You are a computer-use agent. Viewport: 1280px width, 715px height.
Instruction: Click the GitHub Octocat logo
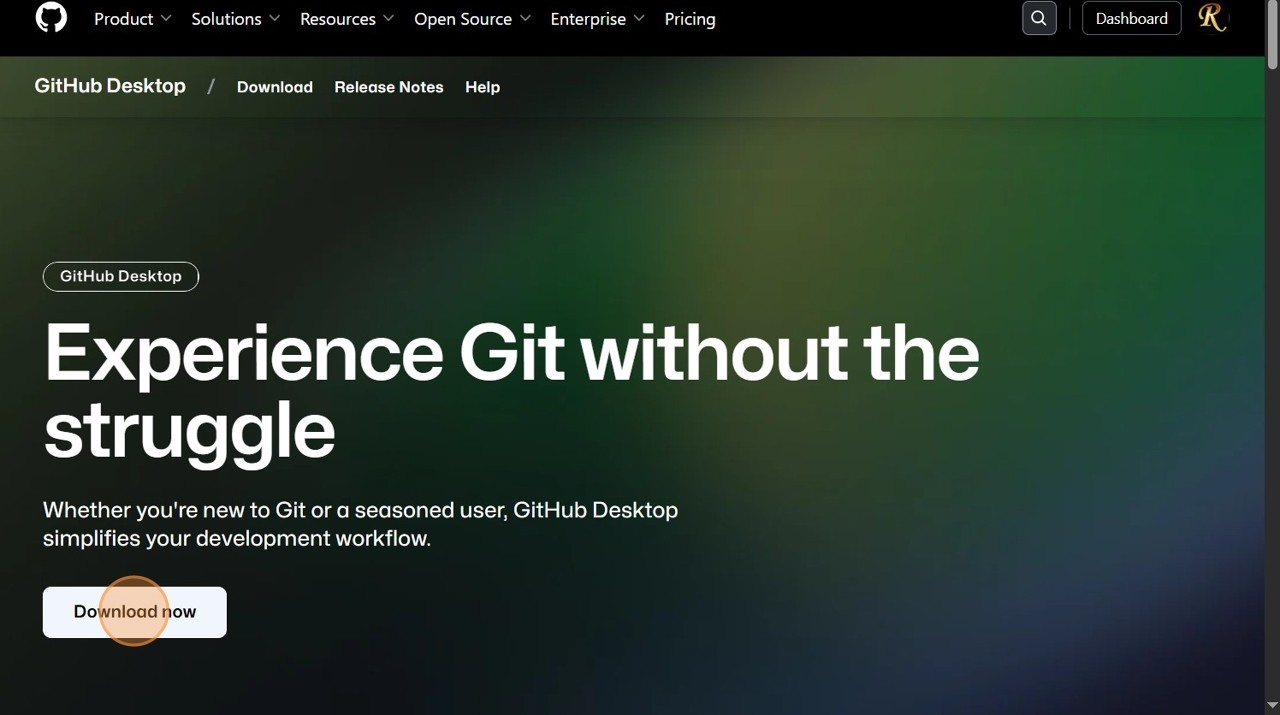coord(51,18)
